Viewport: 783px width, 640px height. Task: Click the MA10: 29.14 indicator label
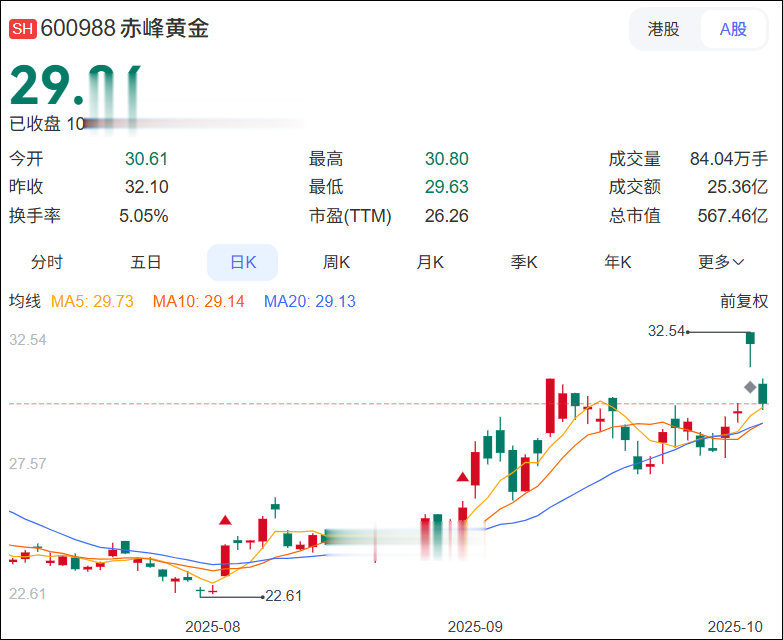click(x=198, y=302)
